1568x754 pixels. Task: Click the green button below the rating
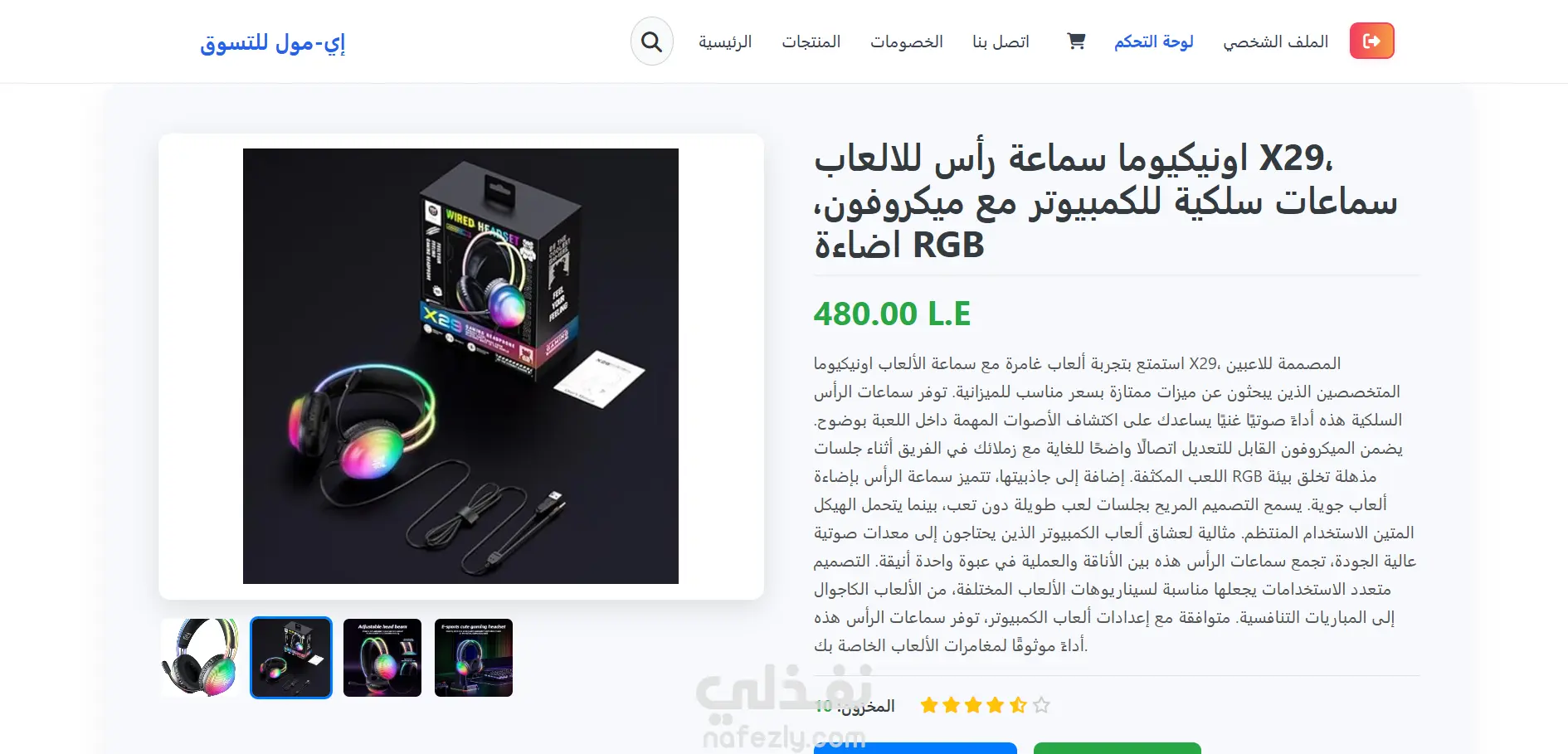1118,748
